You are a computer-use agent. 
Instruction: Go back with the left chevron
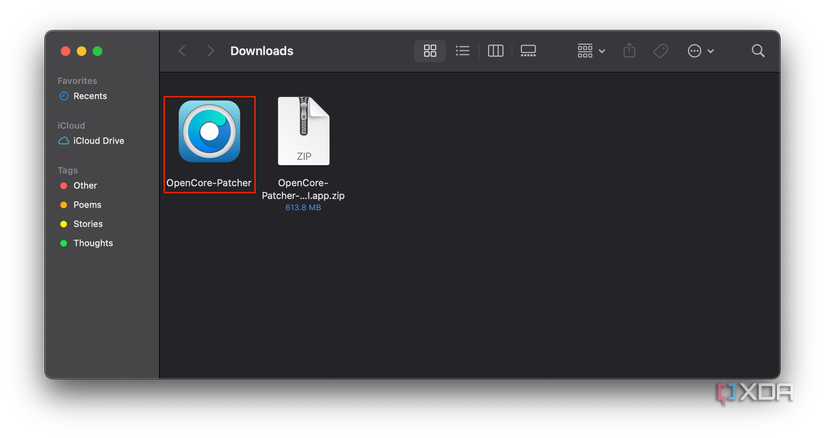tap(182, 51)
